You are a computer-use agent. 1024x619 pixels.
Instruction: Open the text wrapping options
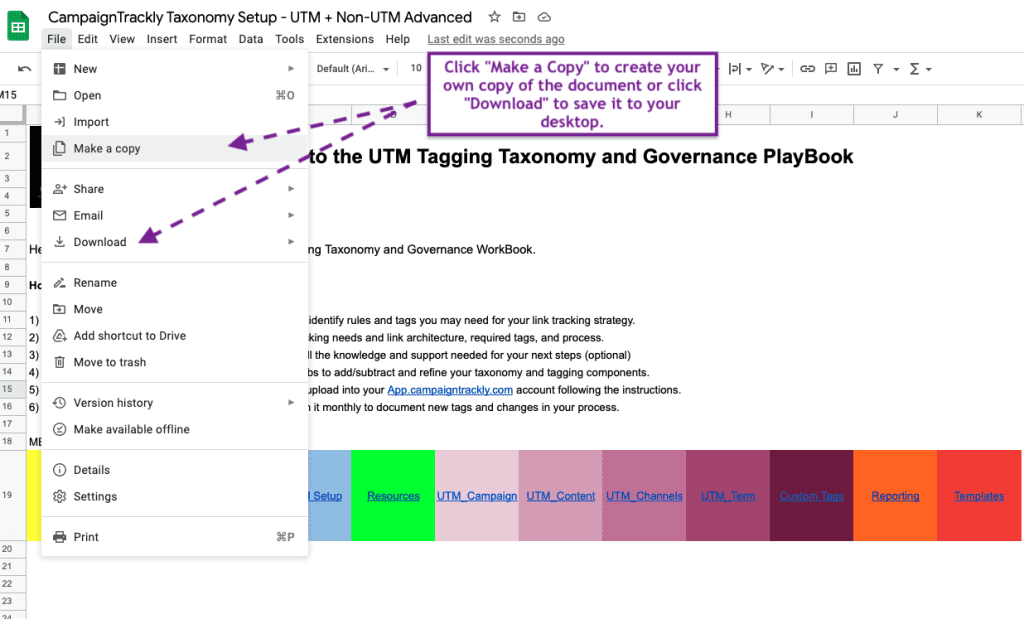pos(740,69)
